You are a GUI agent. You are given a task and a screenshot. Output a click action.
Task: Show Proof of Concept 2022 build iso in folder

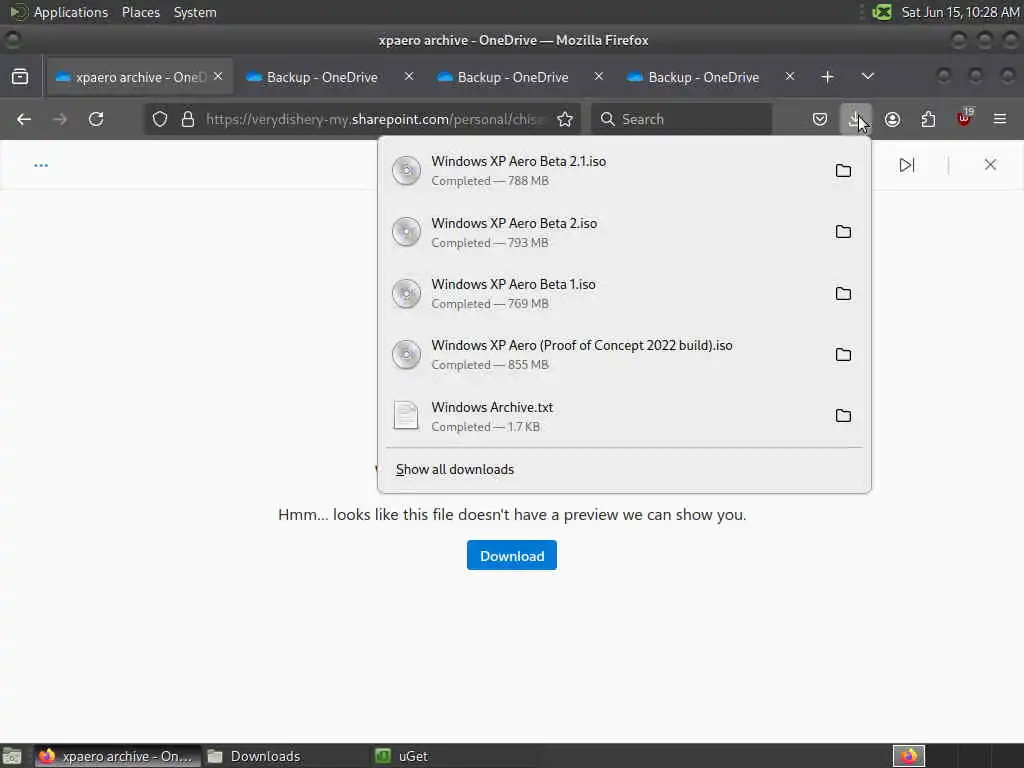(x=843, y=355)
